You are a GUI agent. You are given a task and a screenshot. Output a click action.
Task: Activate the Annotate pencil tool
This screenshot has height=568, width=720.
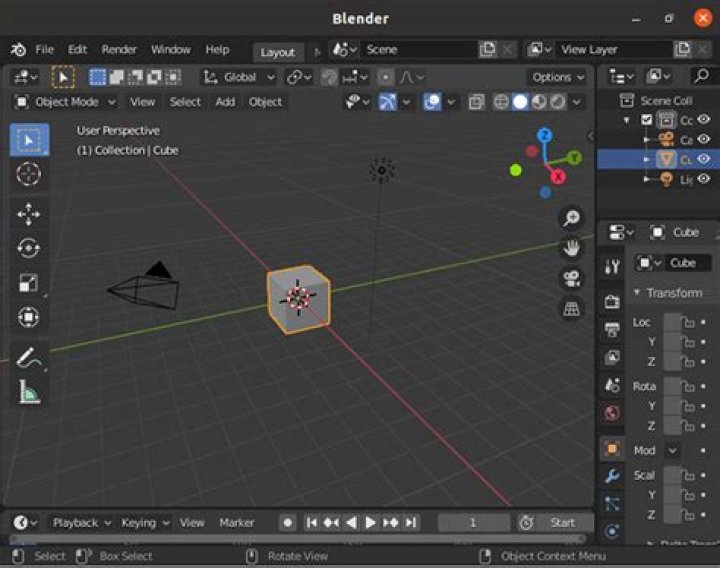coord(28,357)
